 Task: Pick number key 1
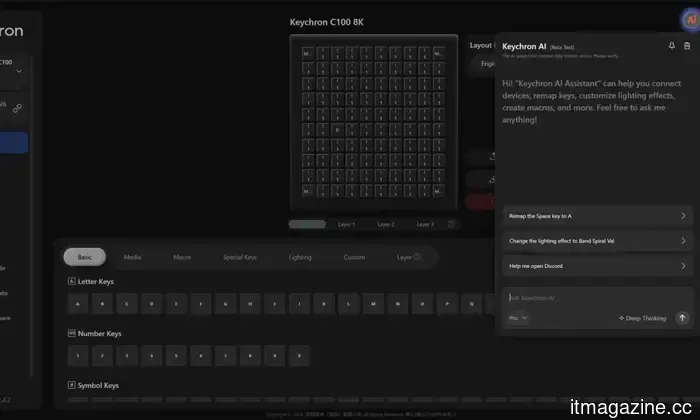(78, 356)
